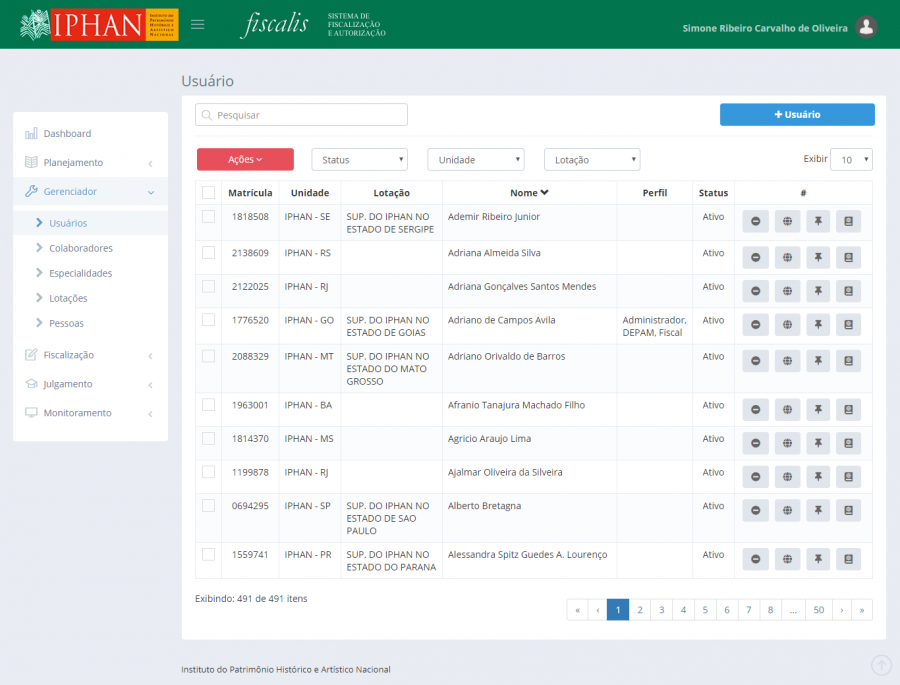900x685 pixels.
Task: Click the scroll-to-top arrow icon at the bottom right
Action: click(x=881, y=664)
